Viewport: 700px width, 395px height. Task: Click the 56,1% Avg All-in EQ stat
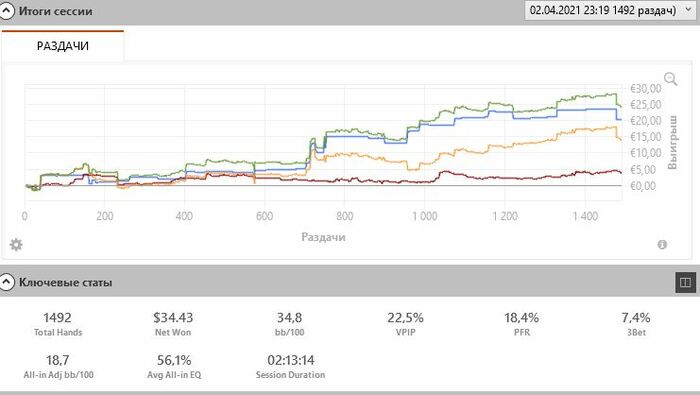(174, 366)
